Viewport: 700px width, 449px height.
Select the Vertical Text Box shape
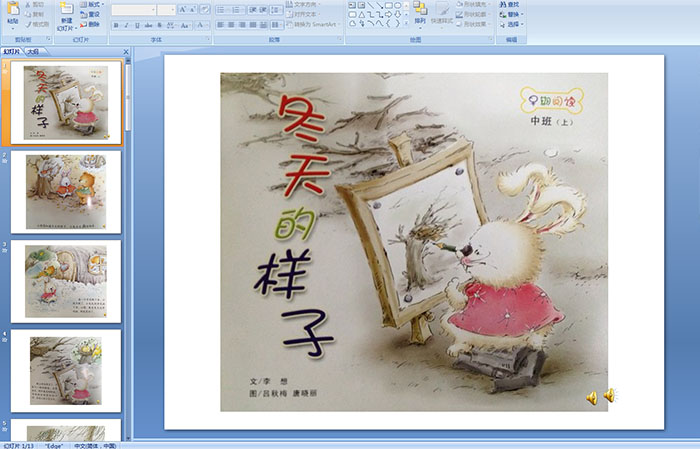361,5
